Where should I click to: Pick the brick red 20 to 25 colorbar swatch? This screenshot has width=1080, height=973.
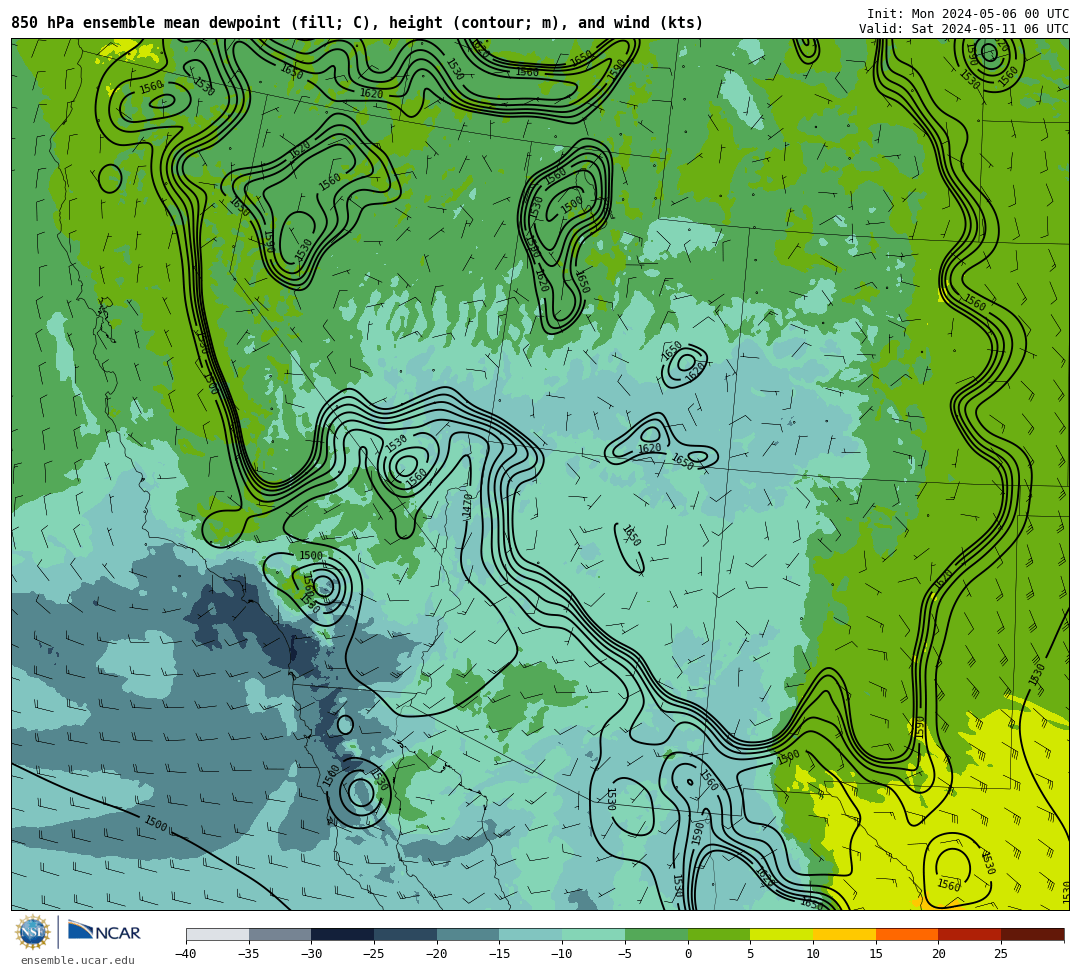point(969,934)
